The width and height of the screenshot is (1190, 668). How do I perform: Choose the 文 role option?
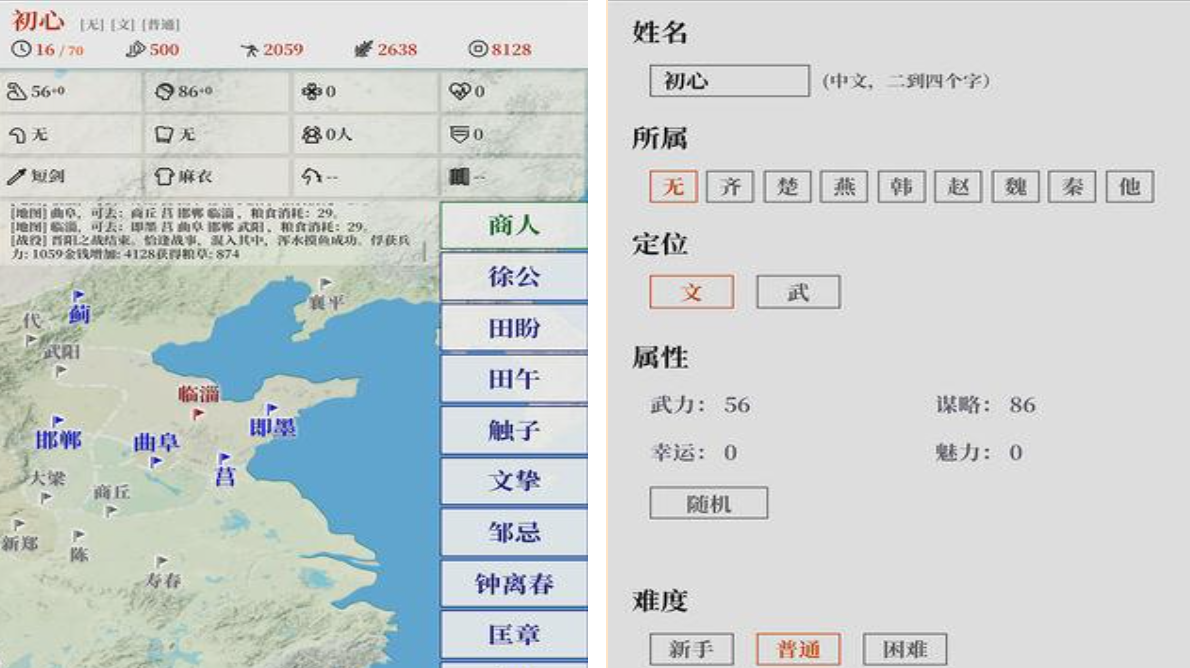click(691, 291)
